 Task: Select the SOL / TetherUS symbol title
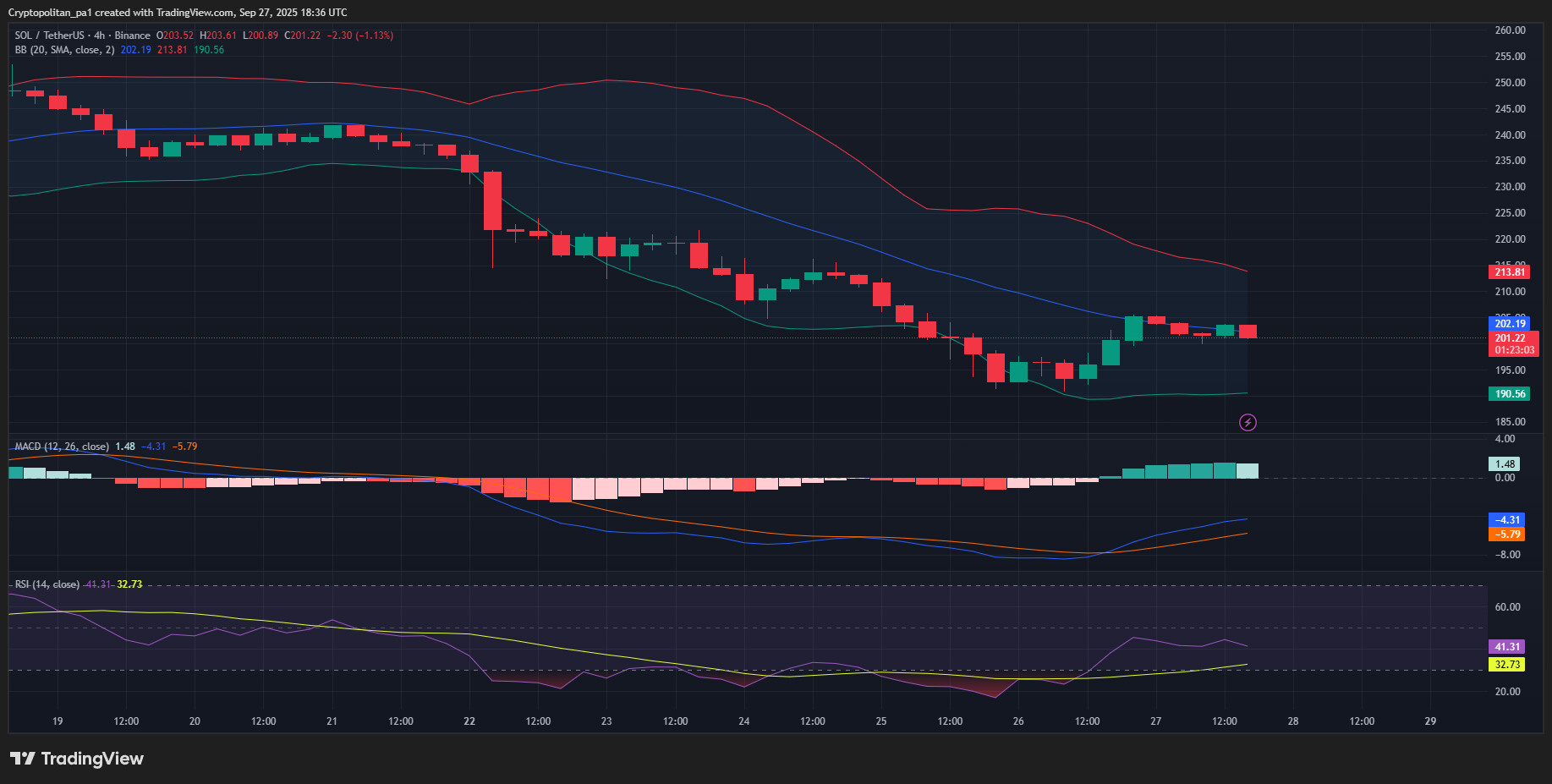coord(49,36)
